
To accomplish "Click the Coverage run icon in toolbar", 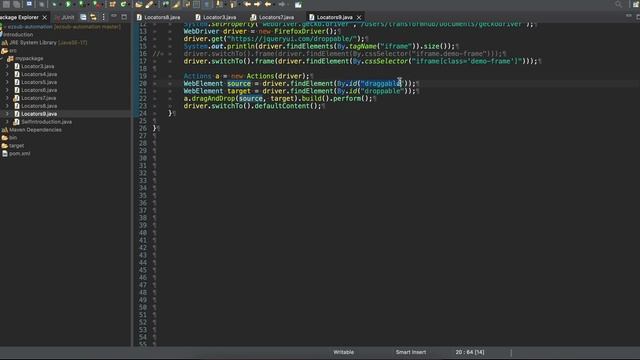I will pyautogui.click(x=82, y=4).
